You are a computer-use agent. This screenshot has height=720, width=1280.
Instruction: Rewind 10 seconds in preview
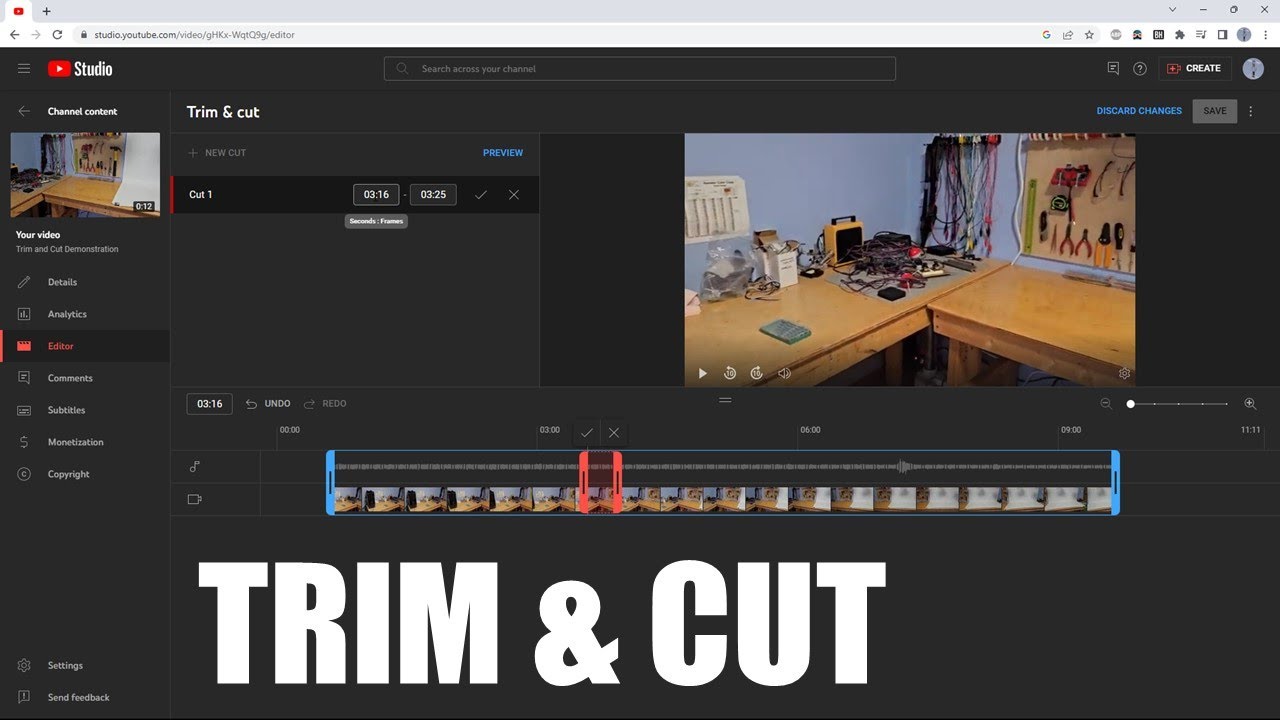[x=730, y=373]
